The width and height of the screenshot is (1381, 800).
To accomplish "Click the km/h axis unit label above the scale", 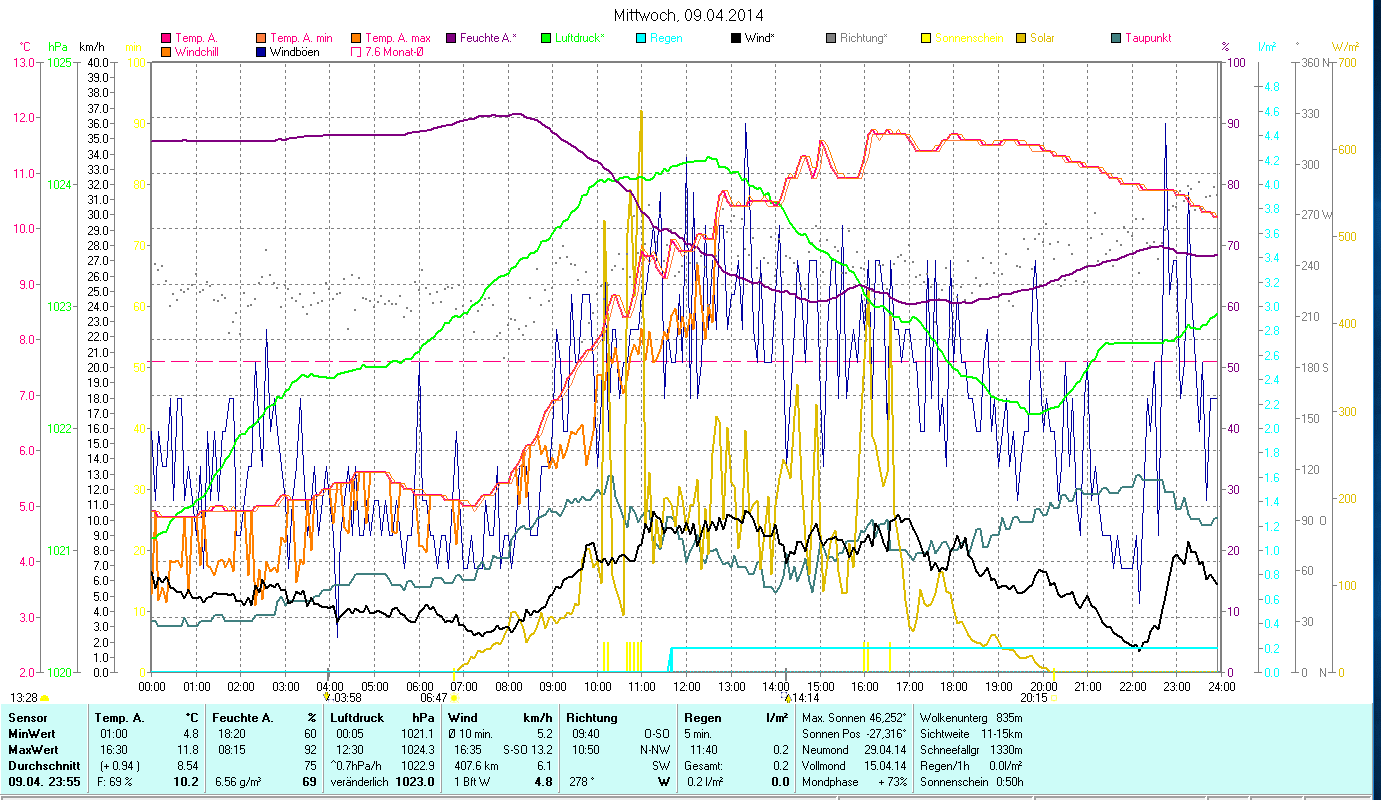I will pyautogui.click(x=91, y=46).
